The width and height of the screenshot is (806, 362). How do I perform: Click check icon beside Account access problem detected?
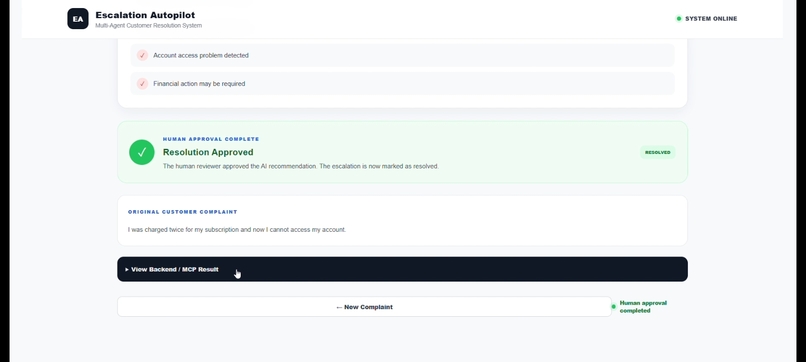(142, 55)
